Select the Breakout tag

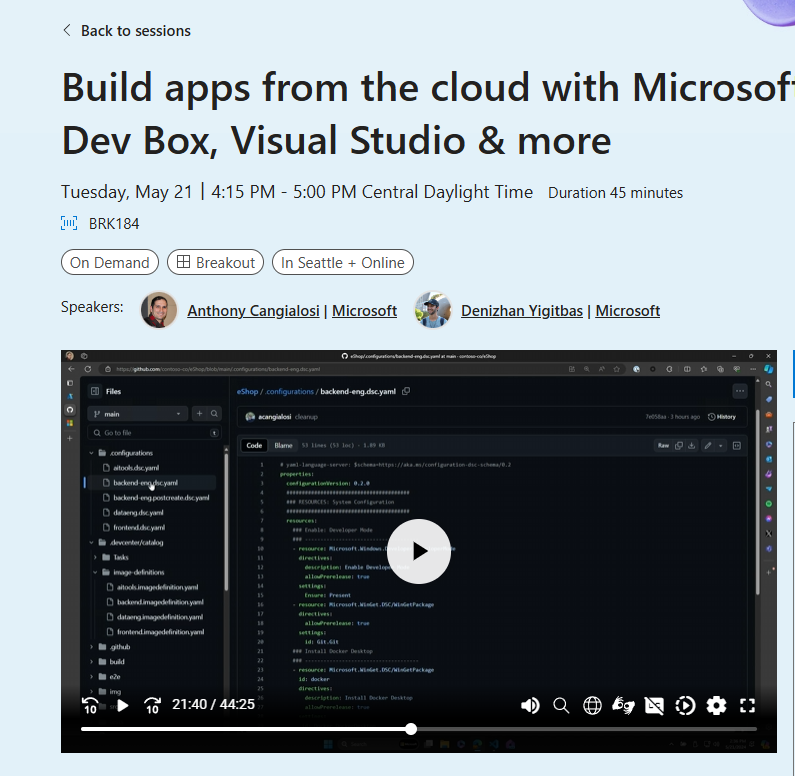click(215, 263)
